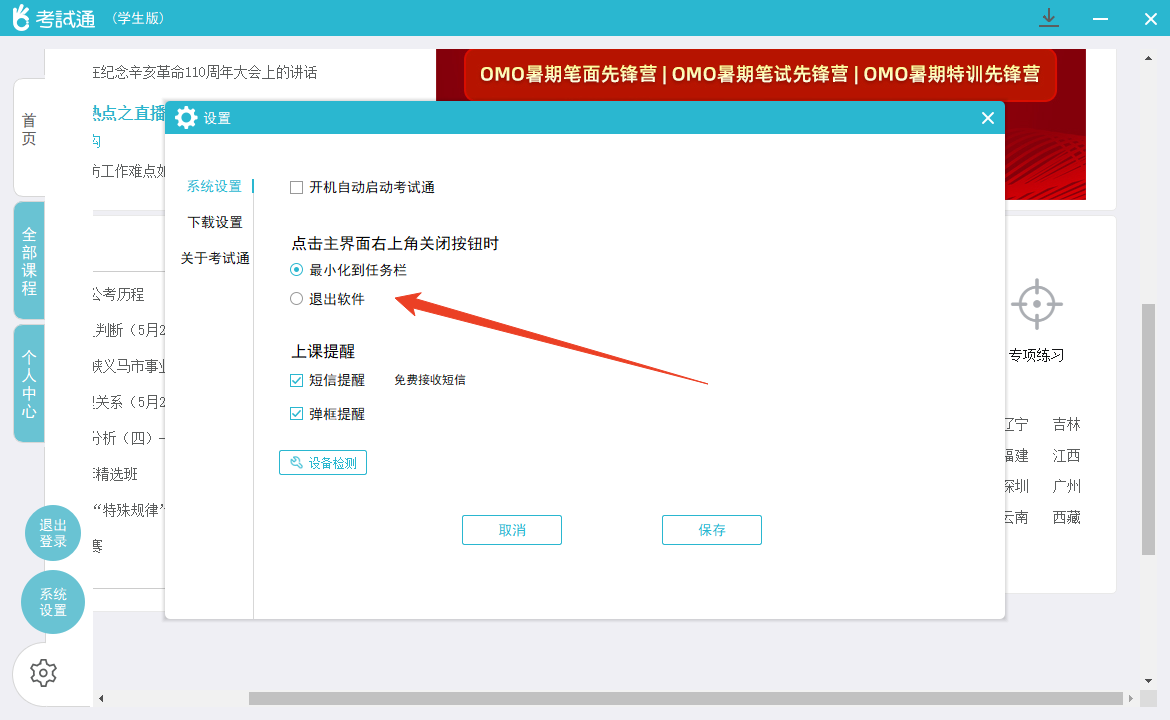Enable 开机自动启动考试通 checkbox
1170x720 pixels.
click(x=294, y=186)
